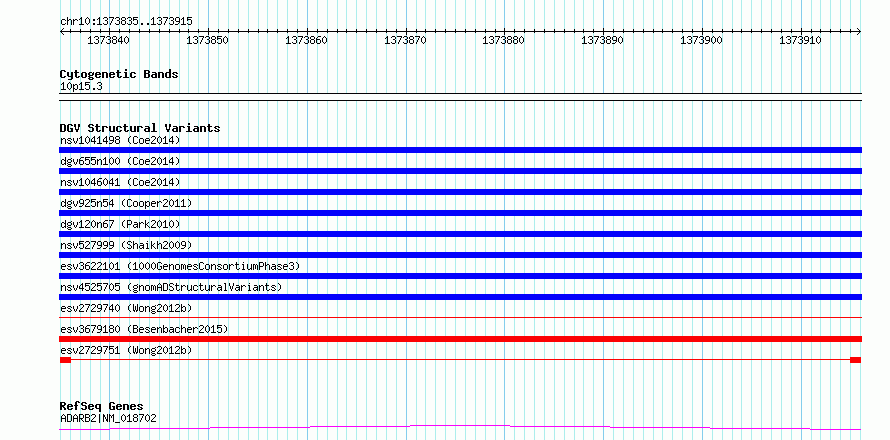The height and width of the screenshot is (440, 890).
Task: Open the nsv1046041 (Coe2014) variant label
Action: pyautogui.click(x=120, y=182)
